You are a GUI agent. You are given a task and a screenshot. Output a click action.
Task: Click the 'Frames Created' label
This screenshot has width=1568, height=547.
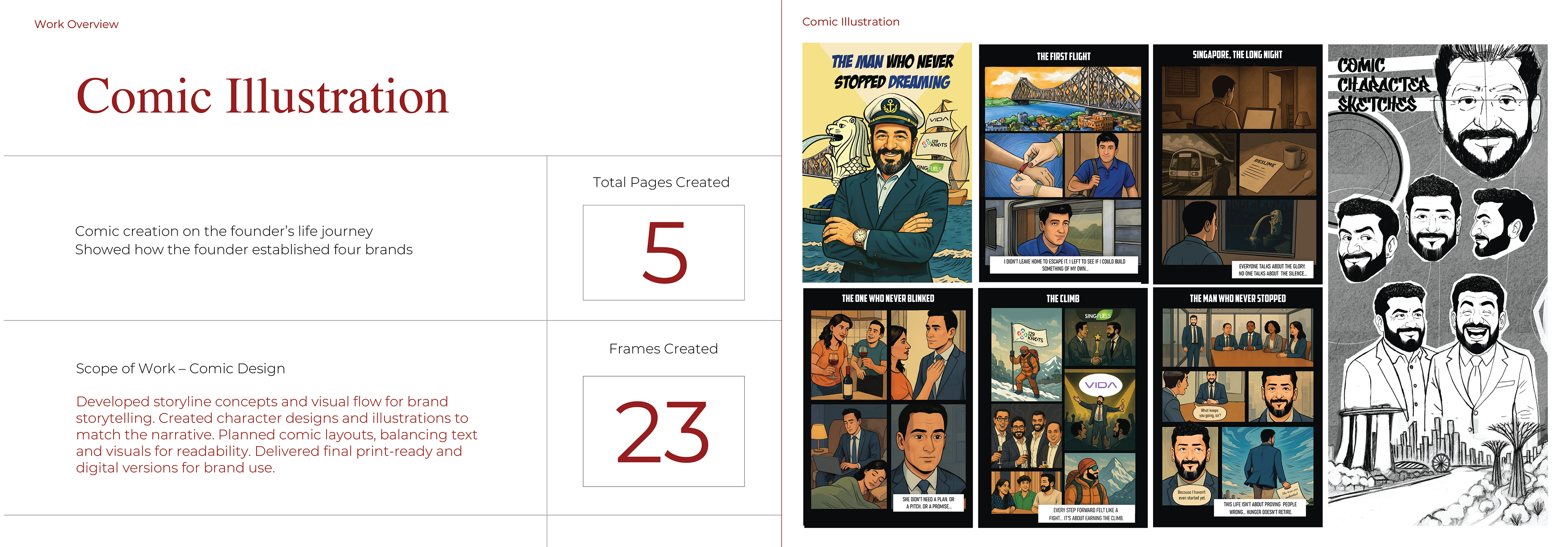click(664, 348)
